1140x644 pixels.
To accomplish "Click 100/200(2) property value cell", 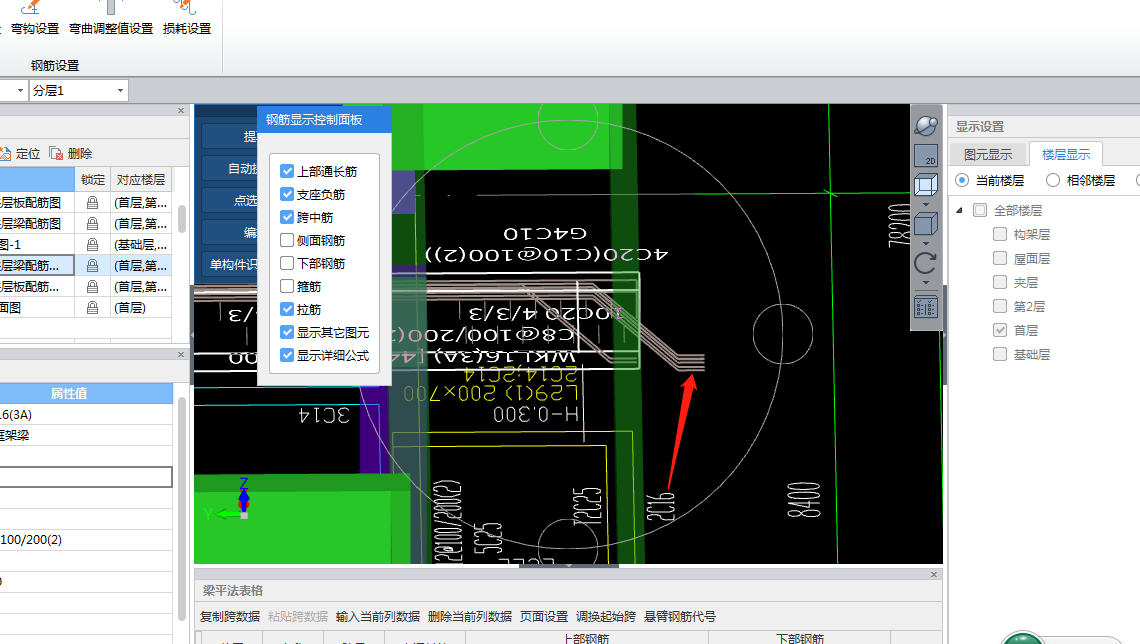I will [86, 539].
